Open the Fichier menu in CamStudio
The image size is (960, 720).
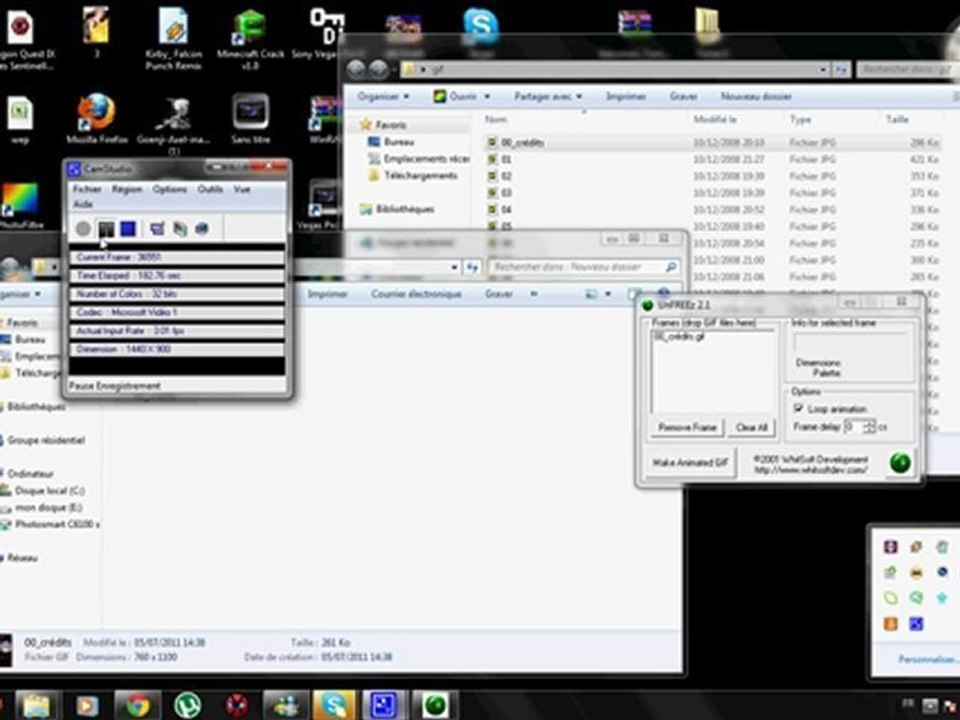87,189
